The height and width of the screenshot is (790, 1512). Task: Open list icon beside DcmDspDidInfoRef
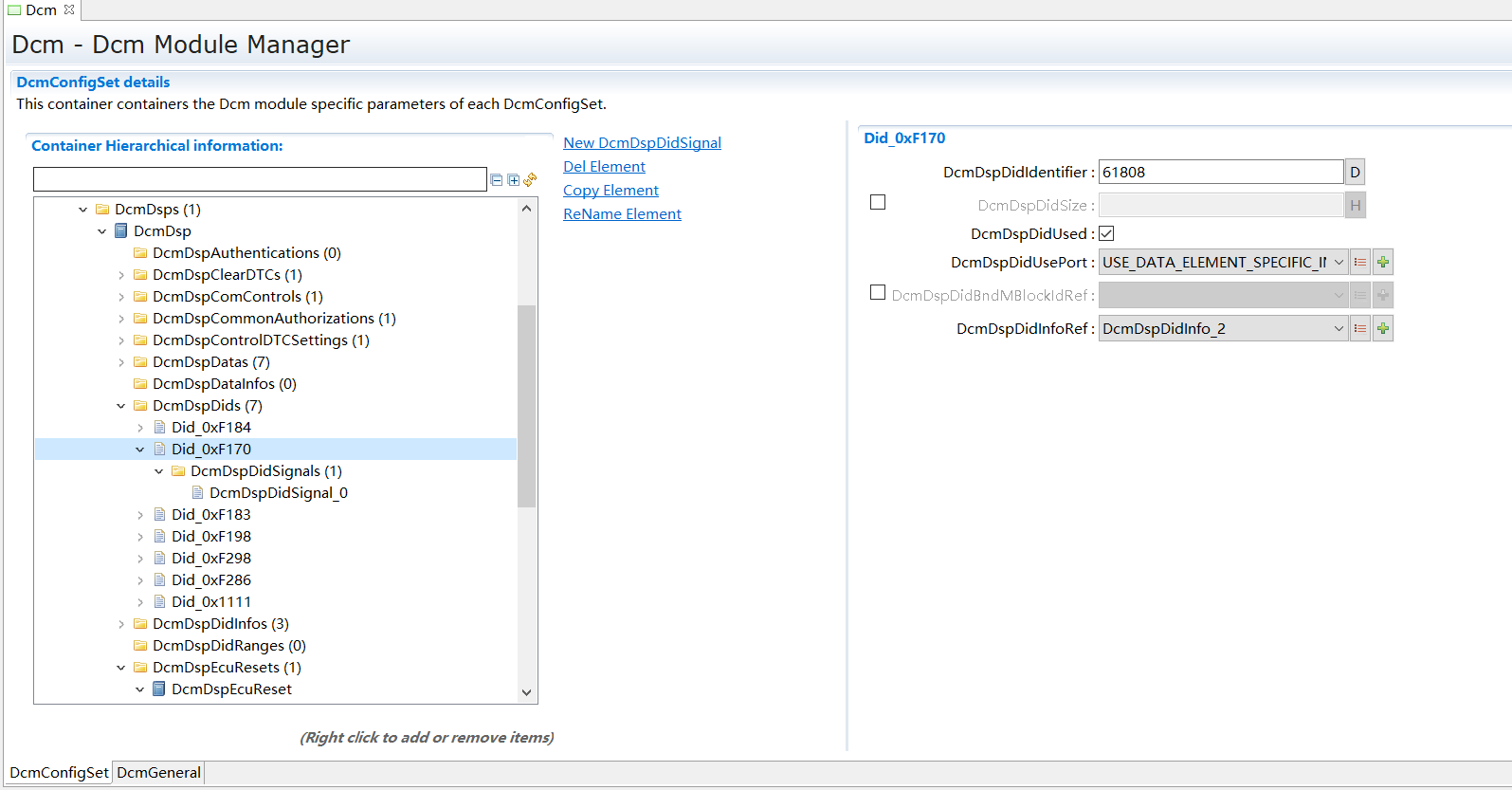coord(1360,329)
